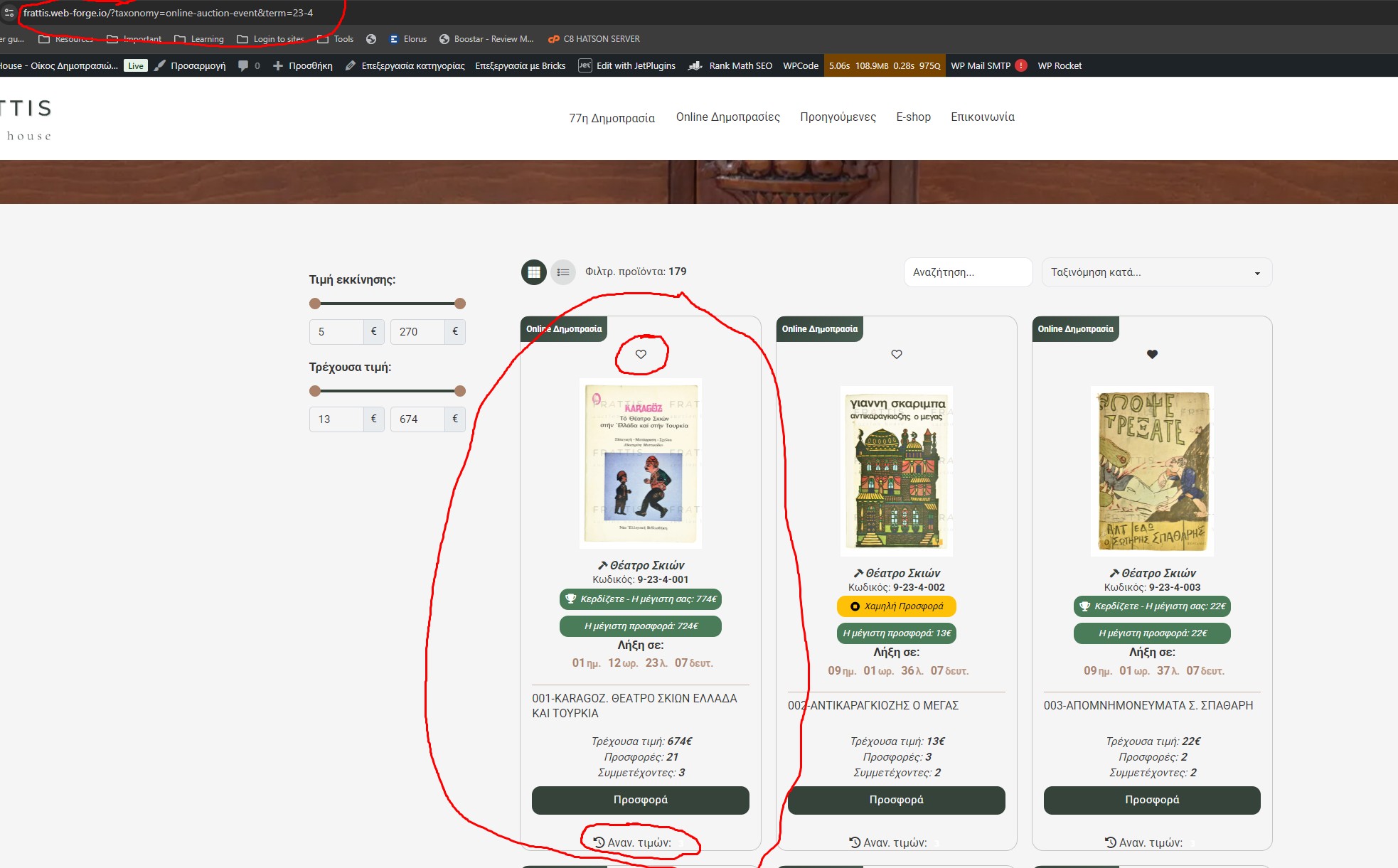Click Edit with JetPlugins icon
The image size is (1398, 868).
tap(585, 65)
